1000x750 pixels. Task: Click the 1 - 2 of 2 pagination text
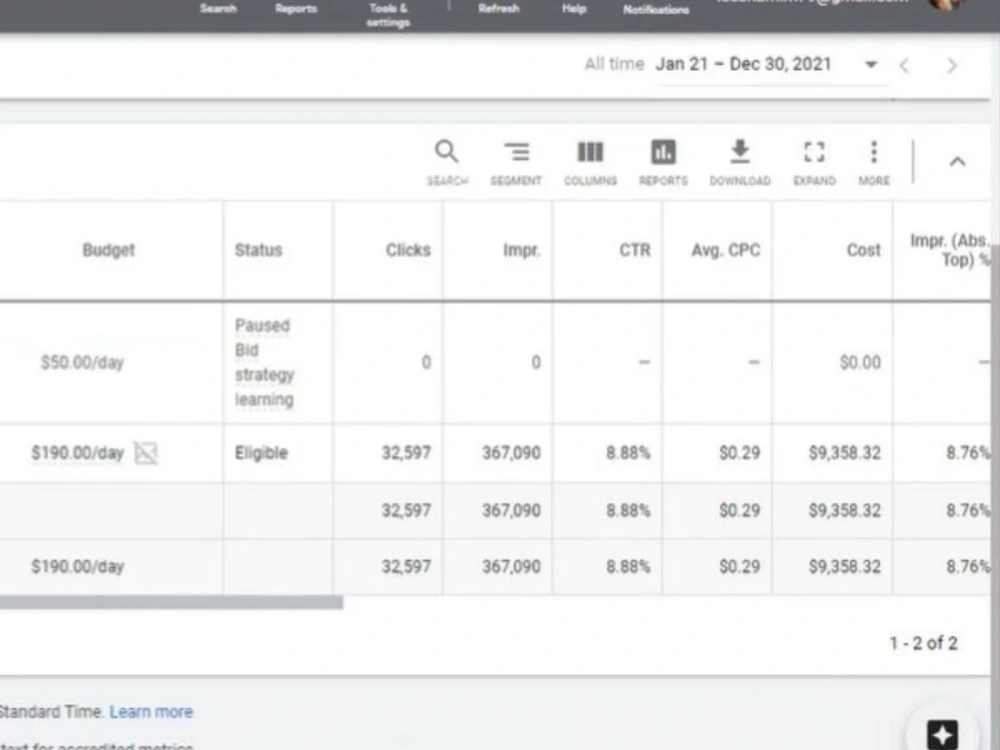923,643
